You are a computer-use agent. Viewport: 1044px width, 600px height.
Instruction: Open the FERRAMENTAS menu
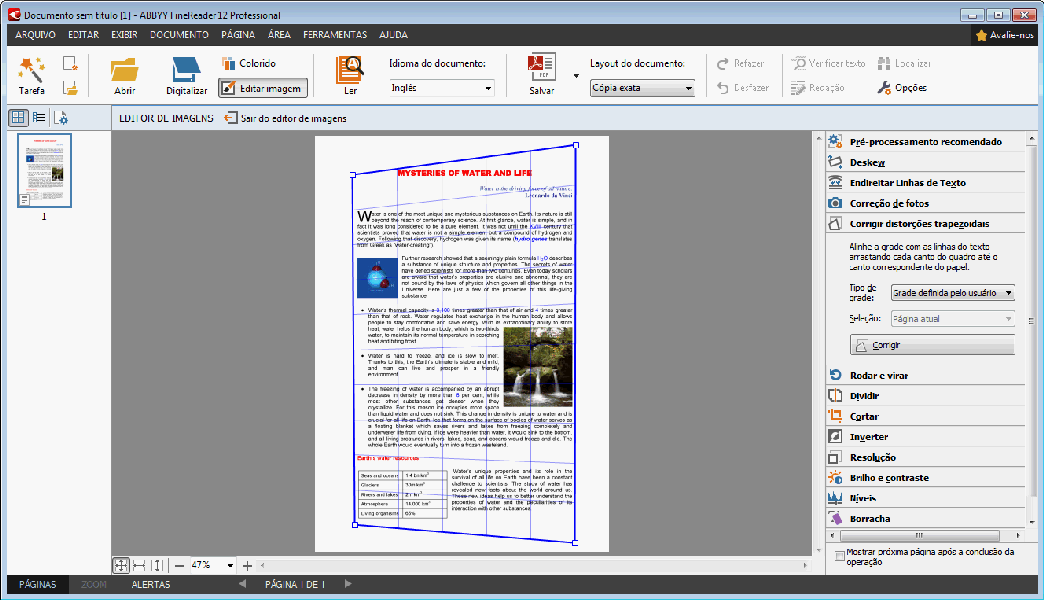pos(334,34)
